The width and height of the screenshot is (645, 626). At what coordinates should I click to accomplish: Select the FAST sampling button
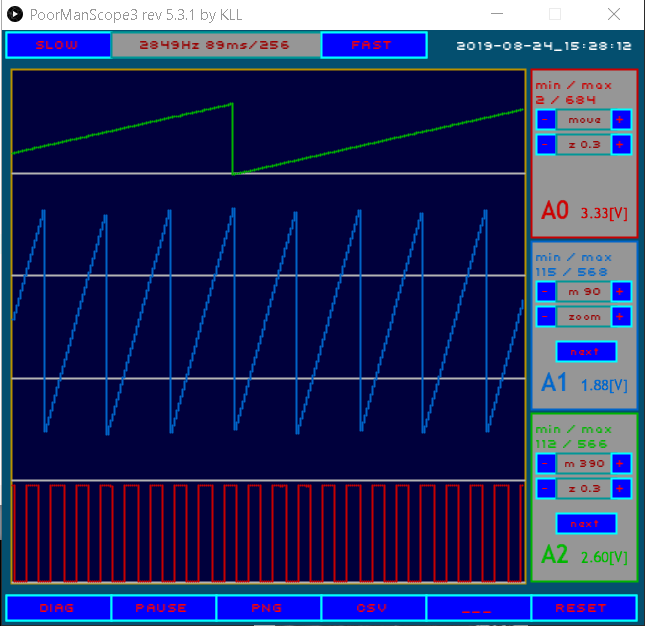tap(373, 45)
